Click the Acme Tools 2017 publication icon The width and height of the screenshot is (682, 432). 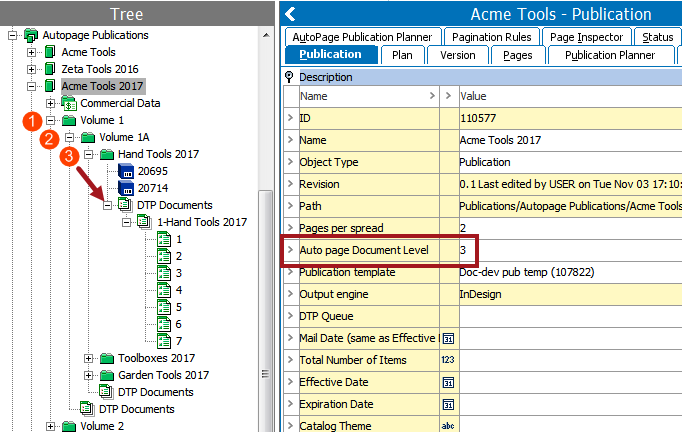[x=50, y=86]
